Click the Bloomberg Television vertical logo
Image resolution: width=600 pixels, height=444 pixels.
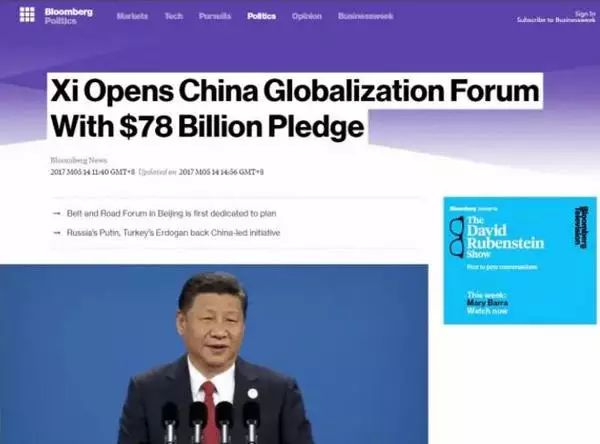coord(582,227)
